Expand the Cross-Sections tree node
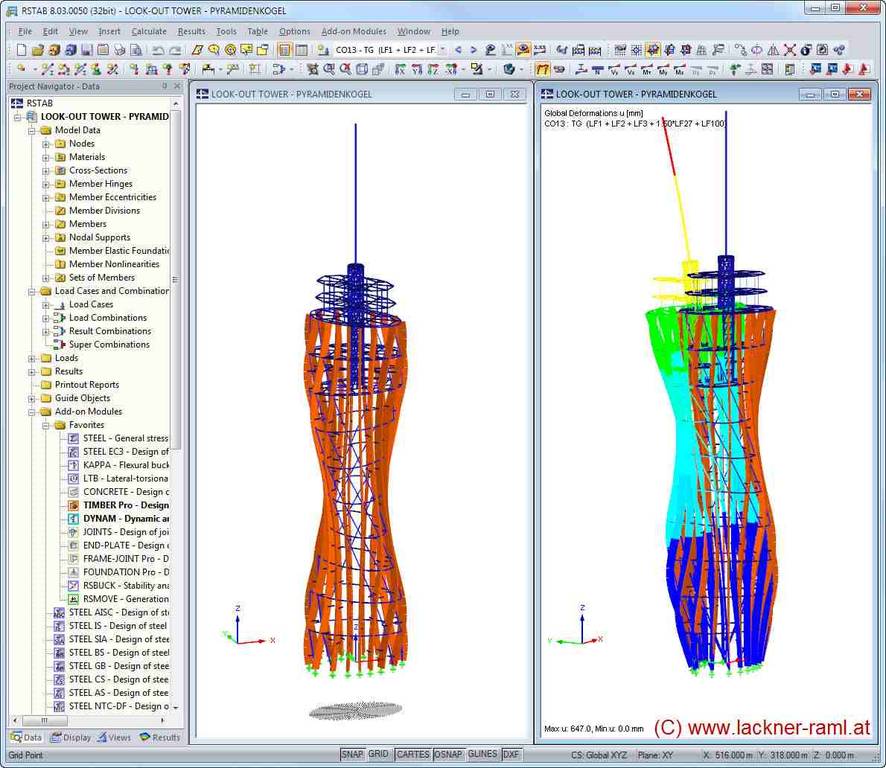This screenshot has height=768, width=886. coord(46,171)
